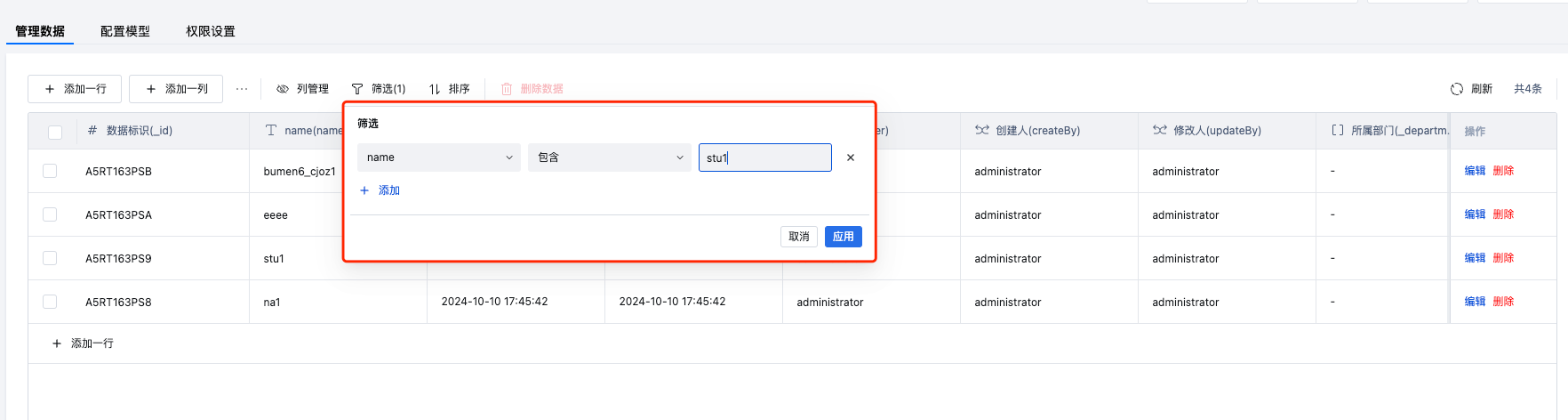This screenshot has width=1568, height=420.
Task: Click the refresh icon
Action: pyautogui.click(x=1456, y=89)
